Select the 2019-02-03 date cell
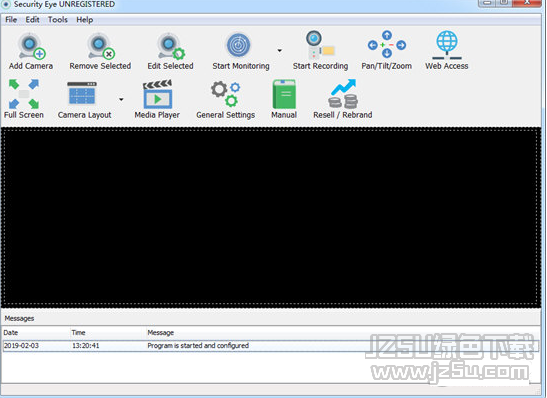 (21, 346)
